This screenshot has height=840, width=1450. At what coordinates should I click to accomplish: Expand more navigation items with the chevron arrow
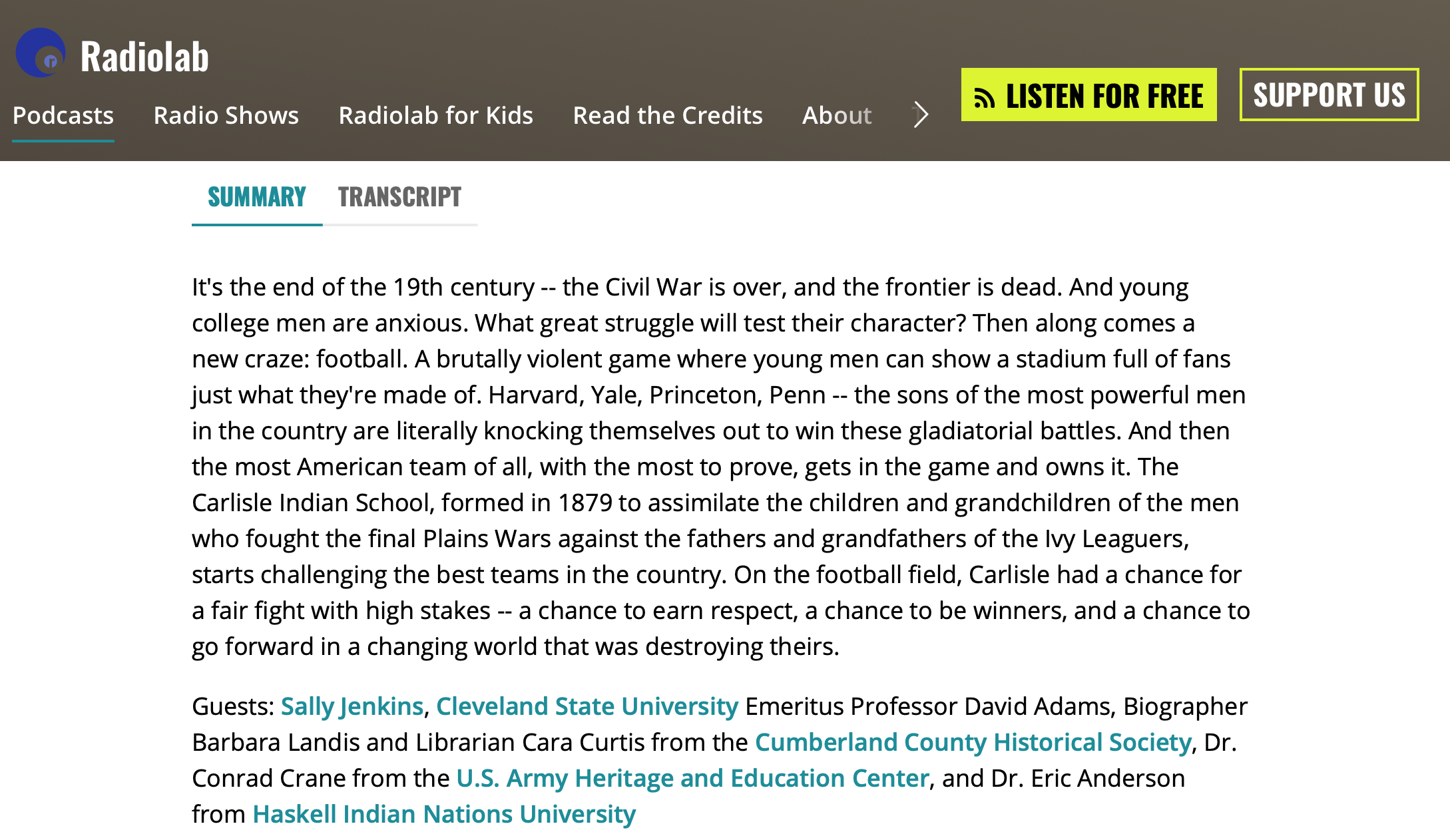click(921, 114)
